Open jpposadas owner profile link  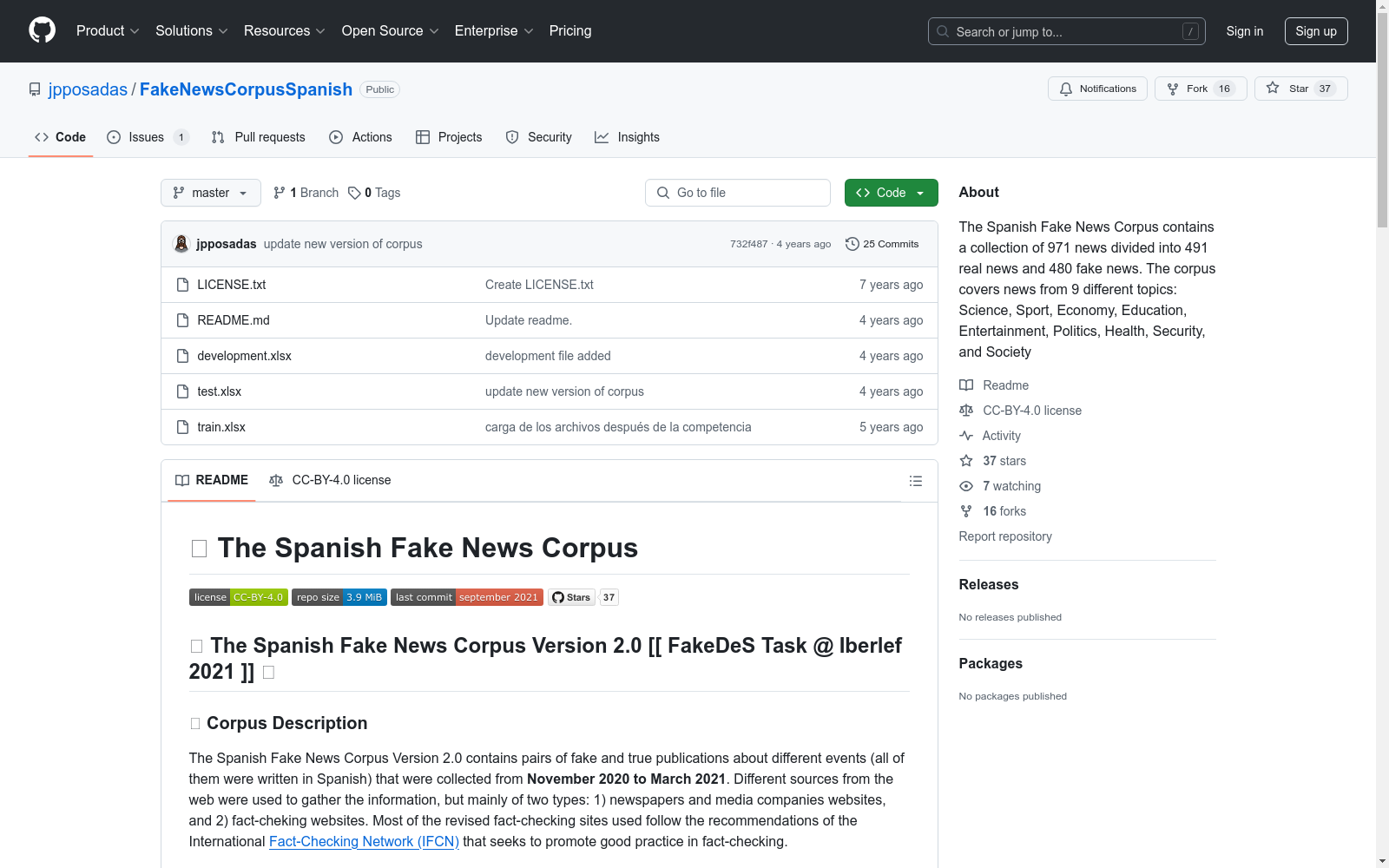88,89
